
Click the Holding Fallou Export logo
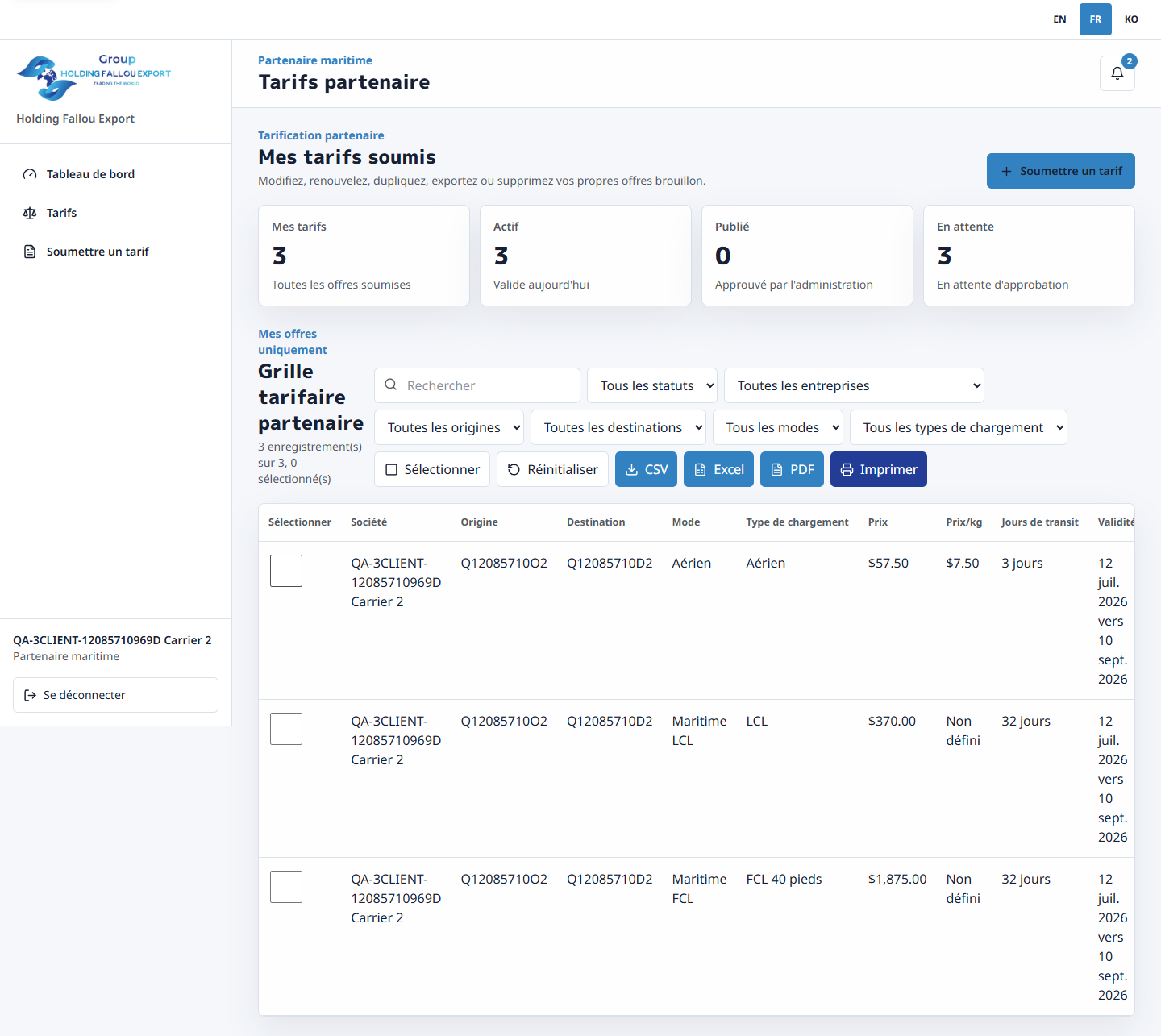pyautogui.click(x=94, y=77)
